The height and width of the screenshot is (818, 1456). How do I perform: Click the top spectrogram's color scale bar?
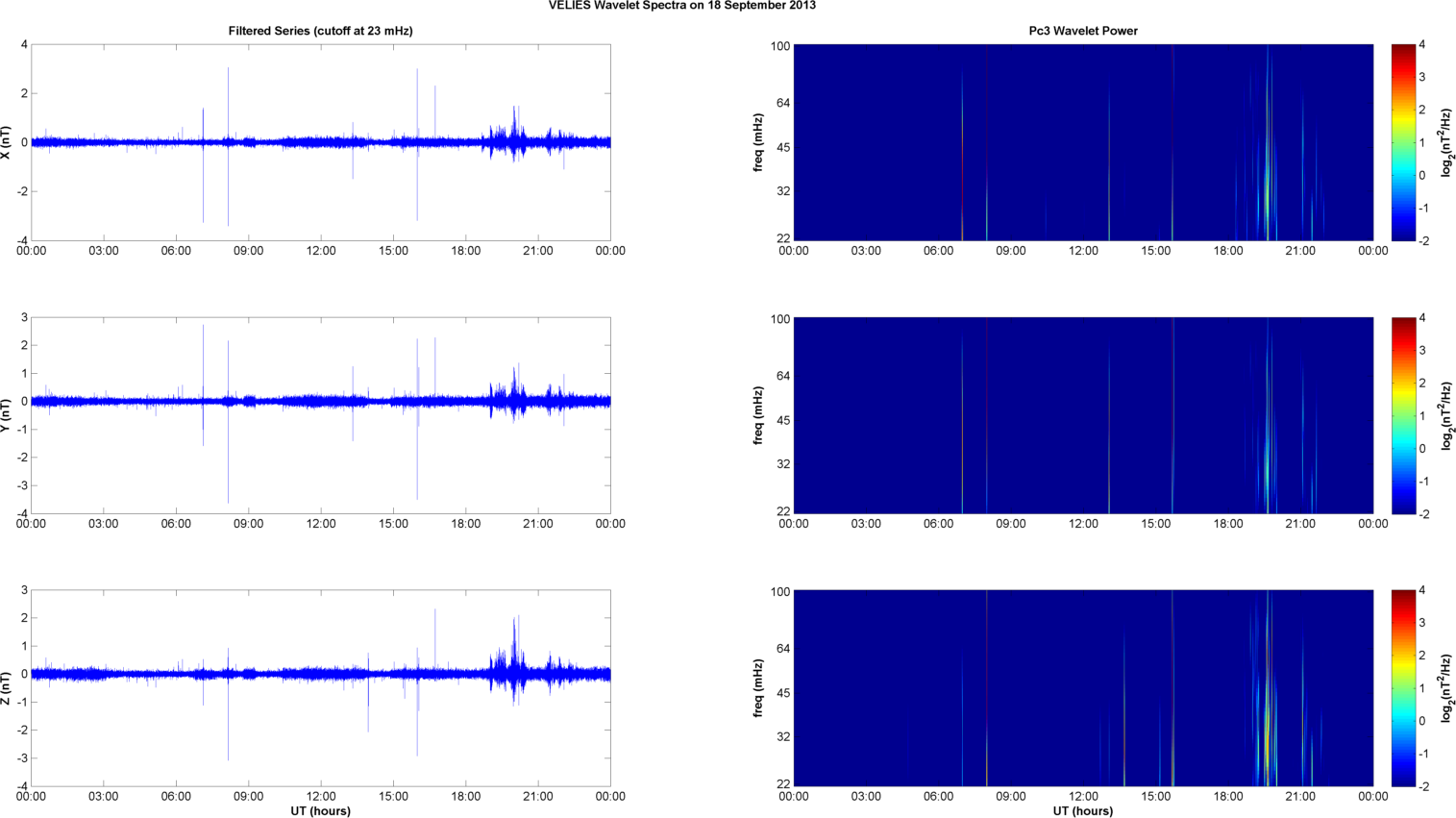(1403, 142)
